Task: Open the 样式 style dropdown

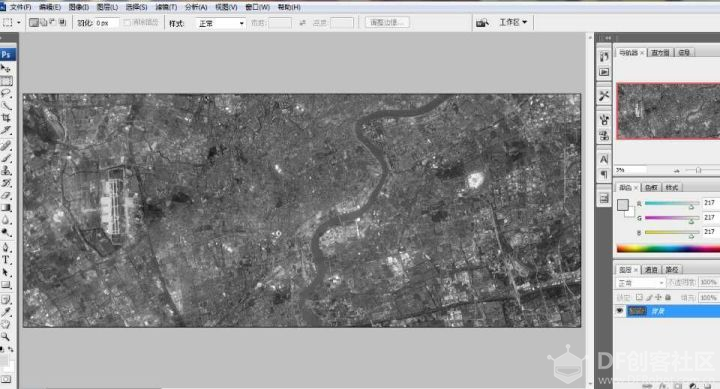Action: (221, 23)
